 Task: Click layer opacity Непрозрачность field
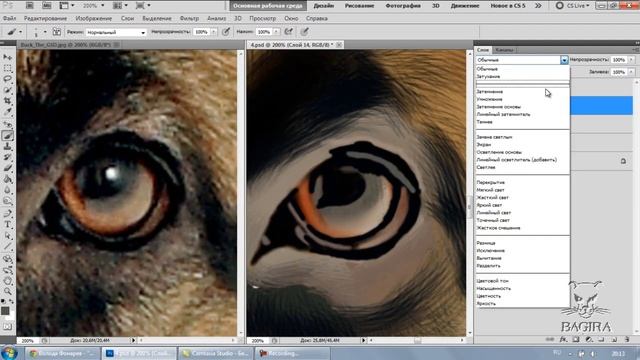[619, 60]
